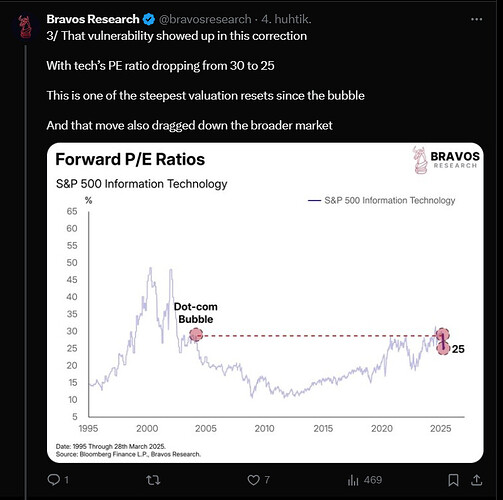Click the view count 469
503x500 pixels.
click(x=373, y=480)
